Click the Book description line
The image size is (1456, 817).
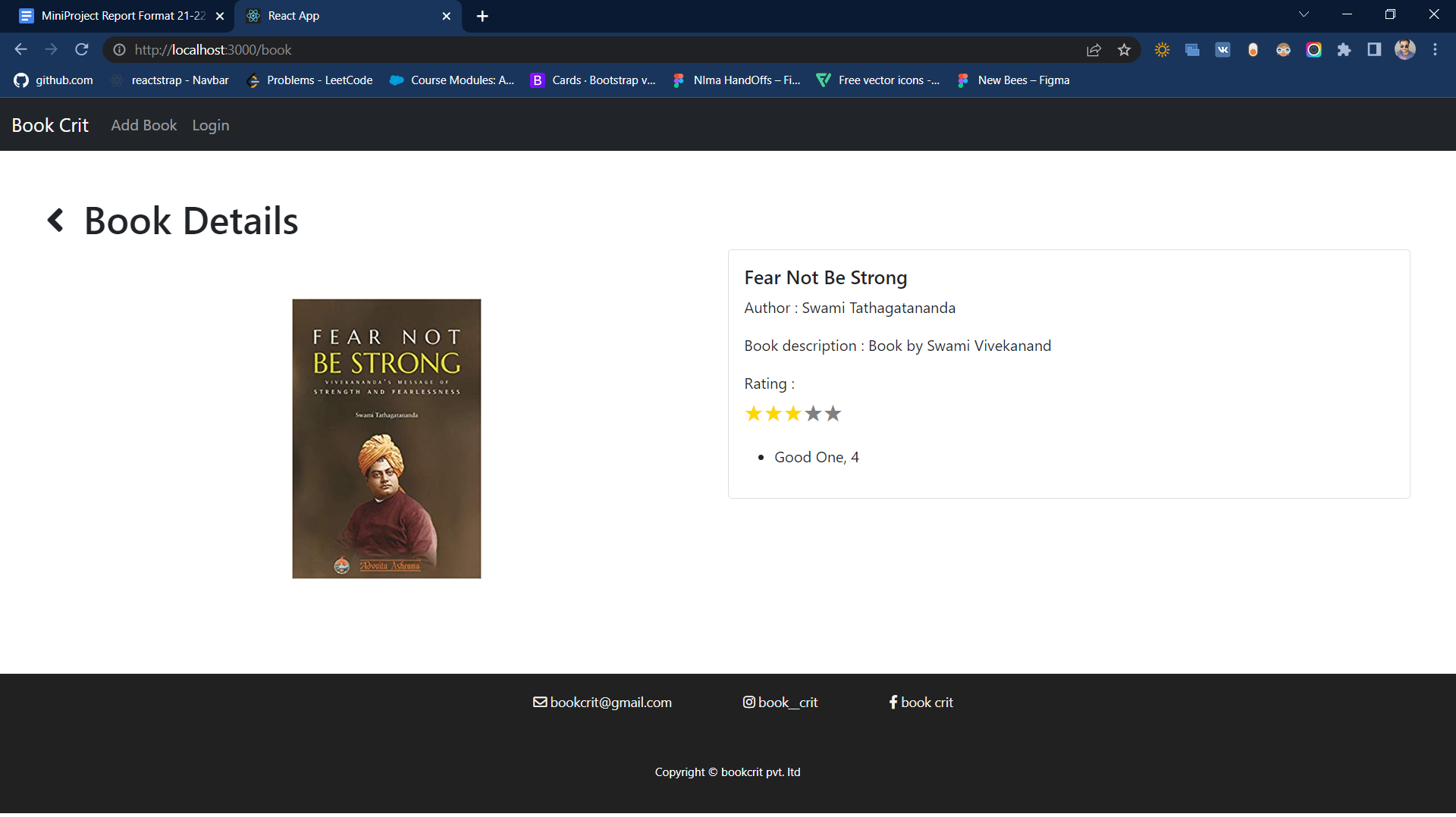pos(897,346)
